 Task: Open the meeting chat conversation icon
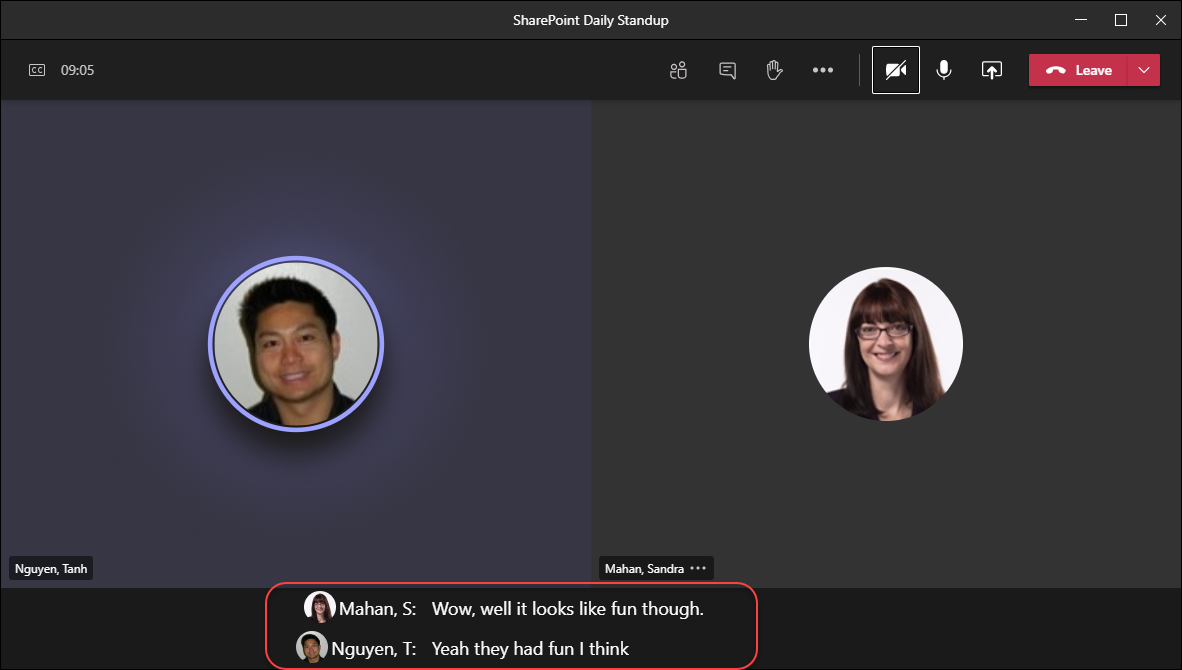pyautogui.click(x=726, y=69)
